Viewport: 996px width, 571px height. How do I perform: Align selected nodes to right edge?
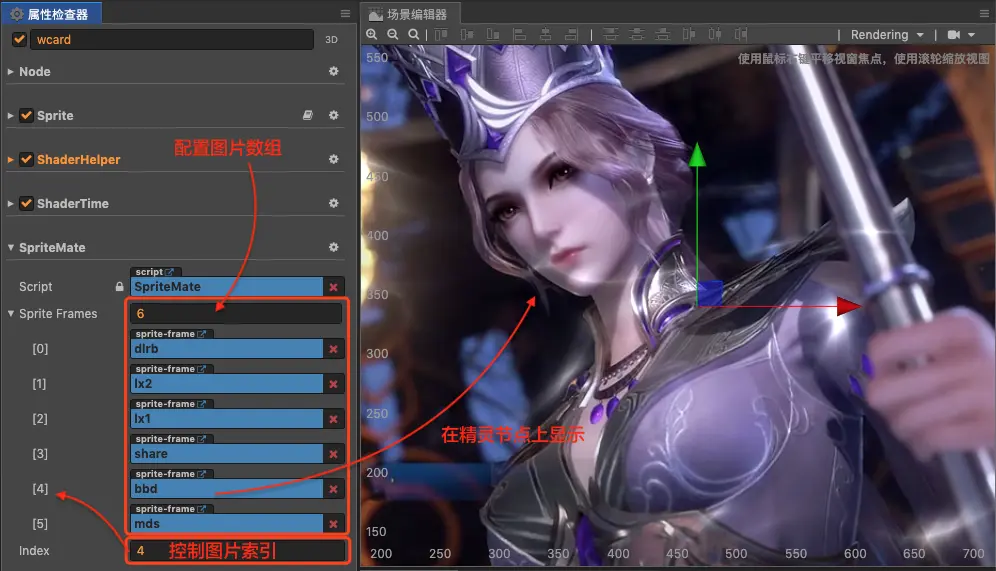[x=572, y=34]
